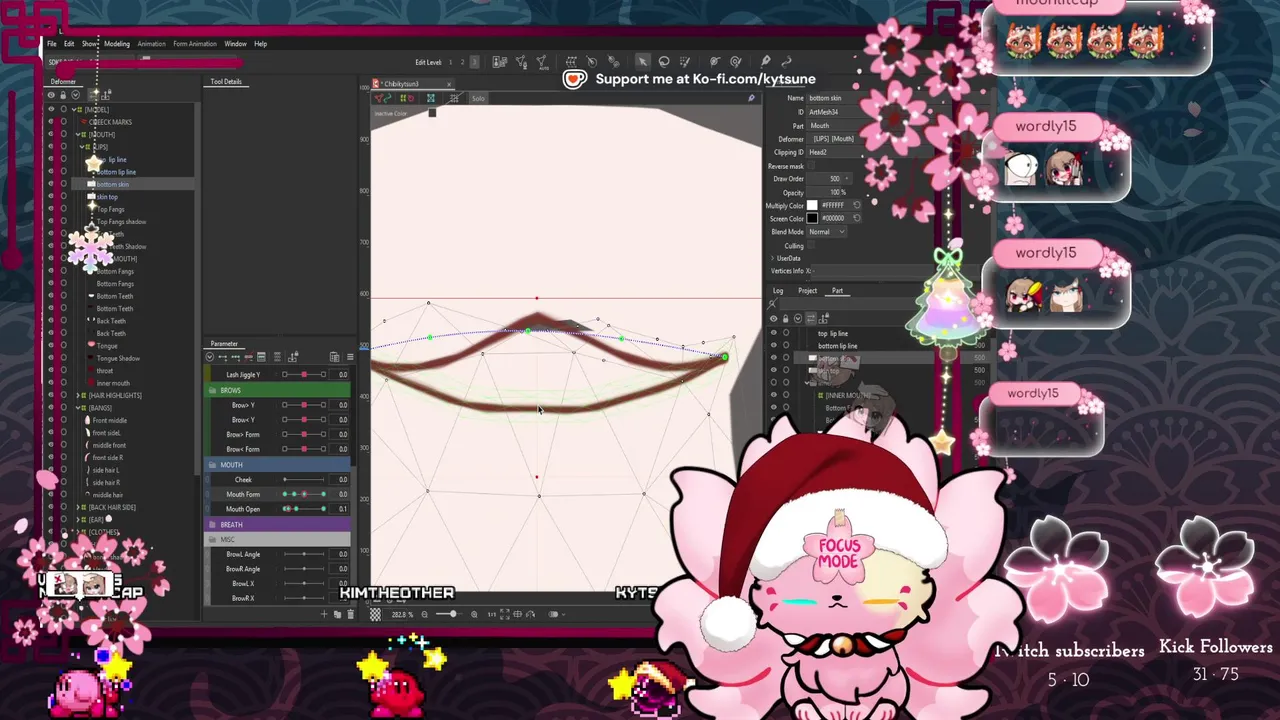The height and width of the screenshot is (720, 1280).
Task: Select Edit Level 2
Action: coord(462,63)
